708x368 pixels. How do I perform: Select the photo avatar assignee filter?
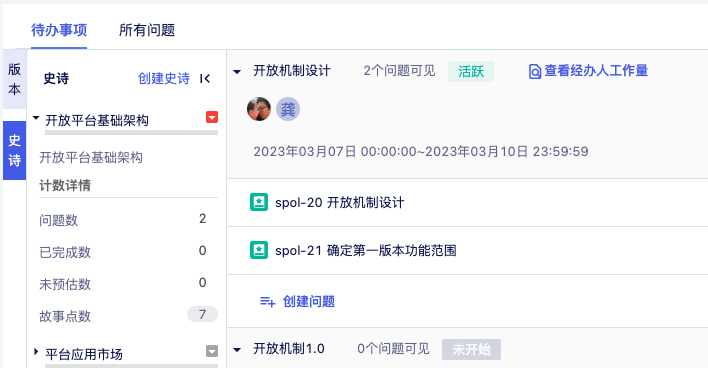pos(259,109)
